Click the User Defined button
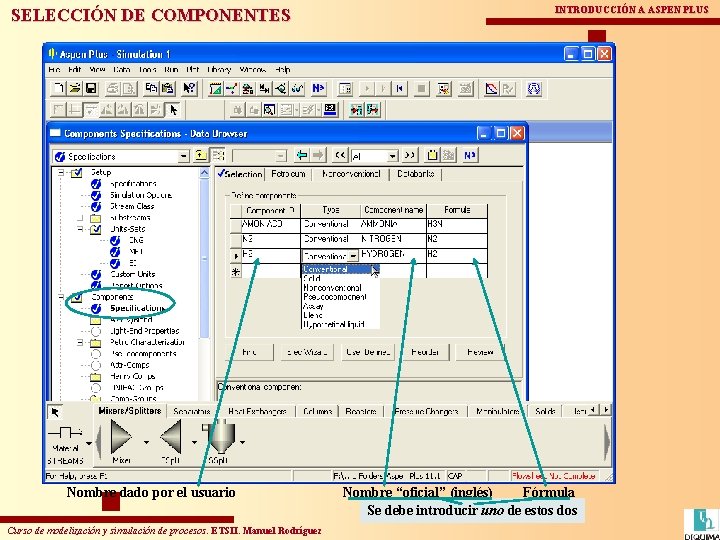This screenshot has height=540, width=720. coord(368,352)
